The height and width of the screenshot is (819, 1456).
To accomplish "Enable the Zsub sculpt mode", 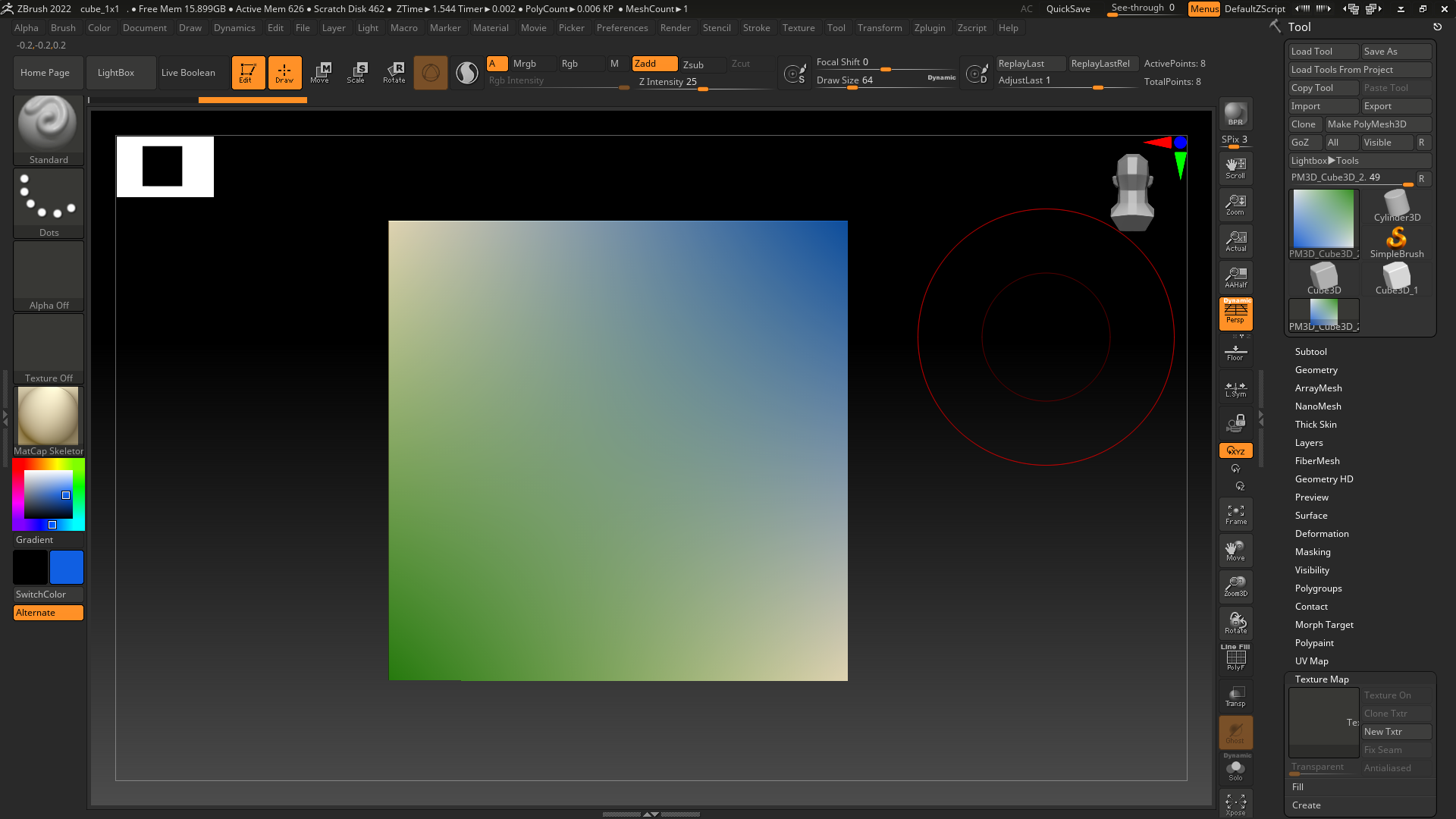I will click(693, 64).
